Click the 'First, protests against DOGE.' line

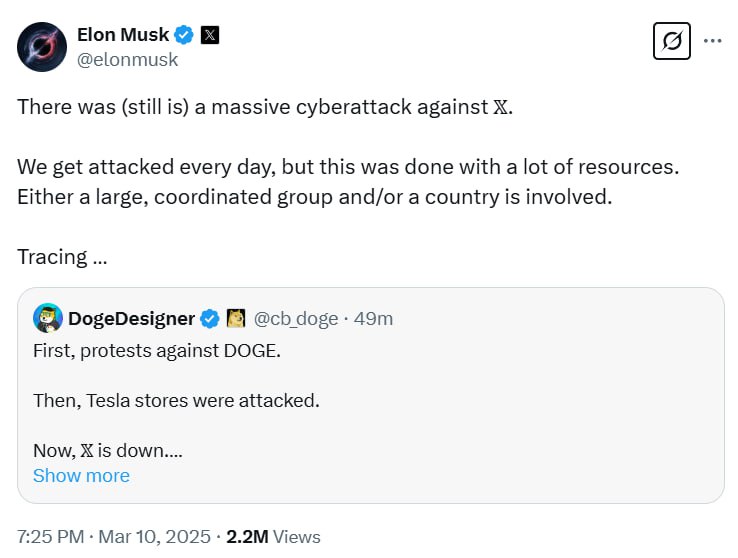coord(157,351)
